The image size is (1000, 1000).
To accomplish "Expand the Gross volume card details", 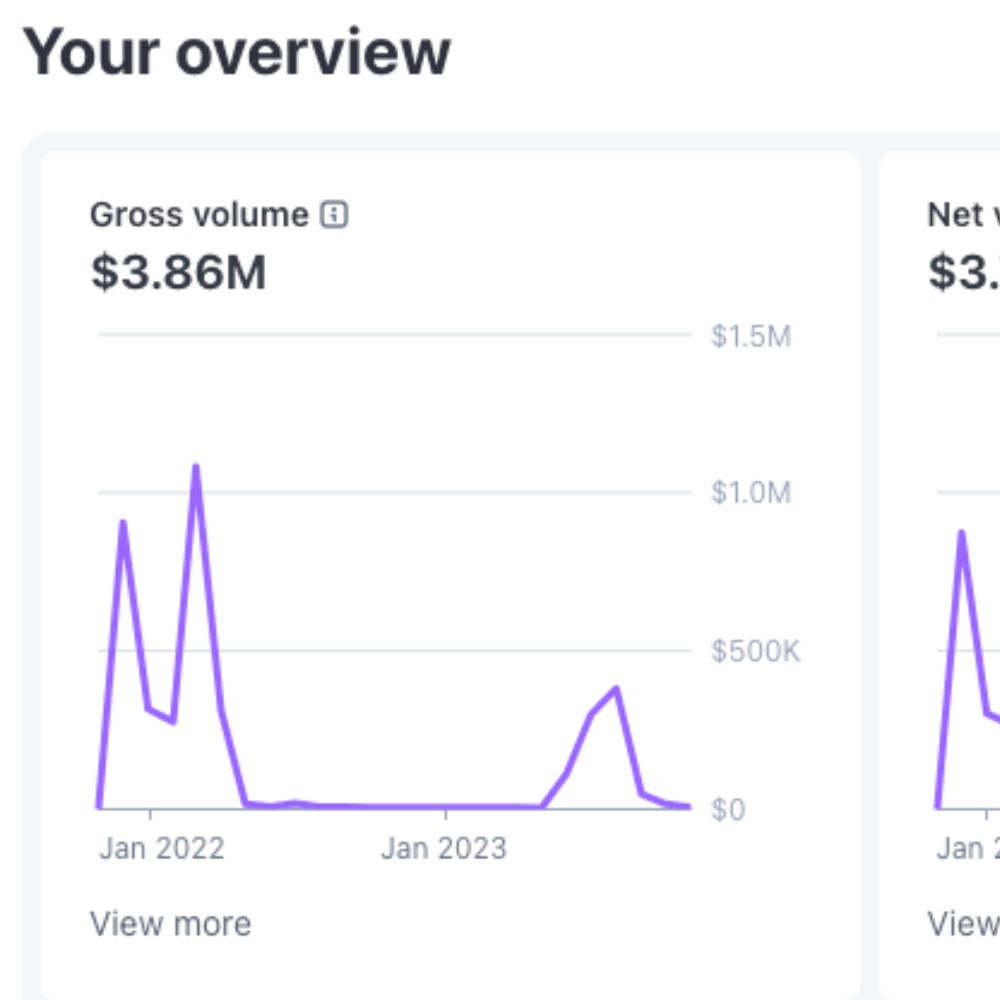I will pos(171,923).
